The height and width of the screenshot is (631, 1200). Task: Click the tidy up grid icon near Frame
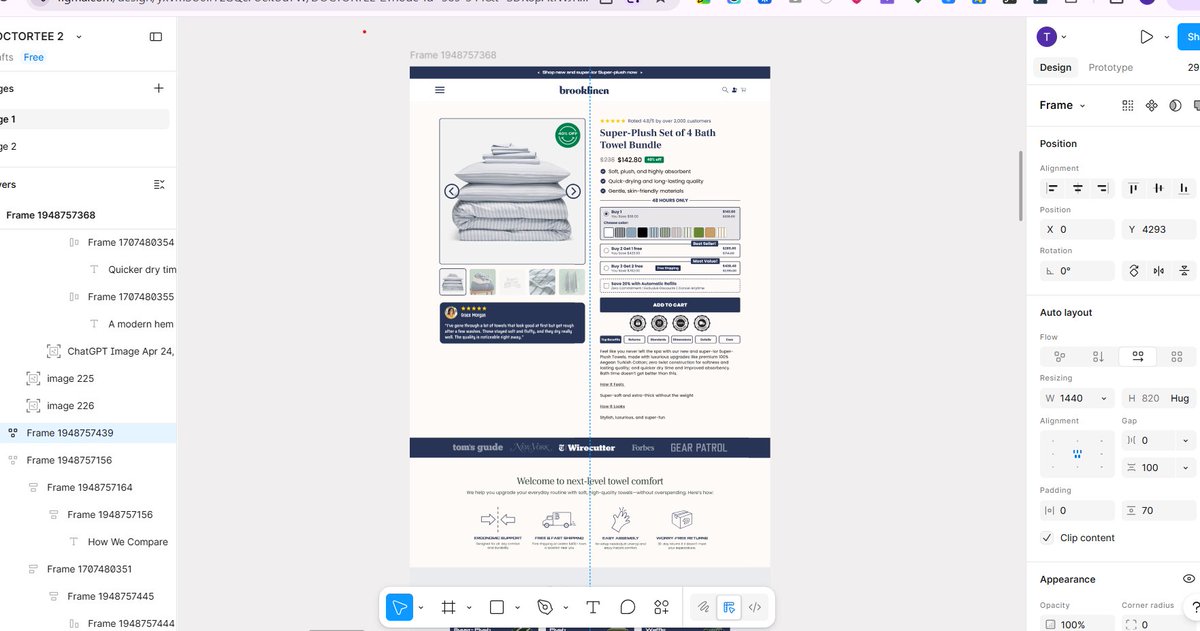(x=1128, y=105)
